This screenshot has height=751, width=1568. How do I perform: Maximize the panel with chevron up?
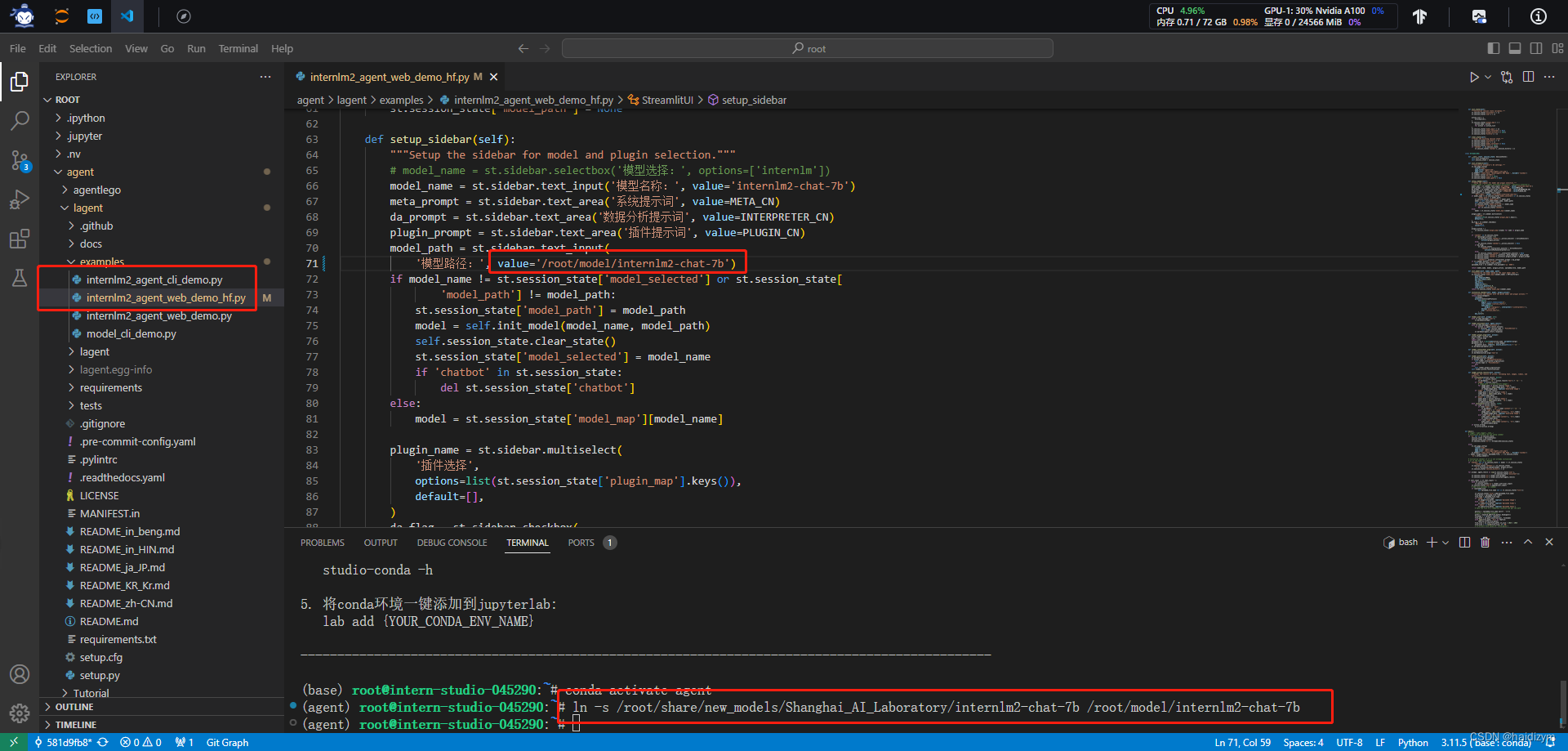coord(1528,543)
